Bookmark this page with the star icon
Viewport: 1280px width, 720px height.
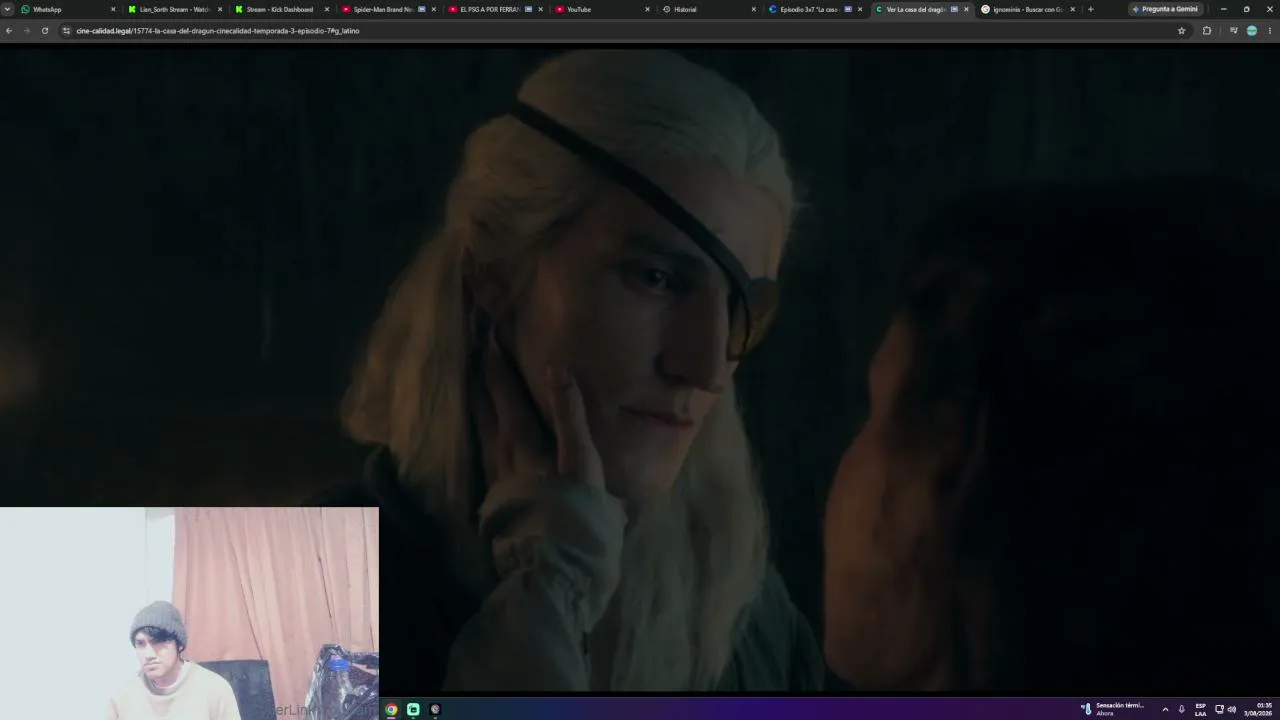[1181, 31]
